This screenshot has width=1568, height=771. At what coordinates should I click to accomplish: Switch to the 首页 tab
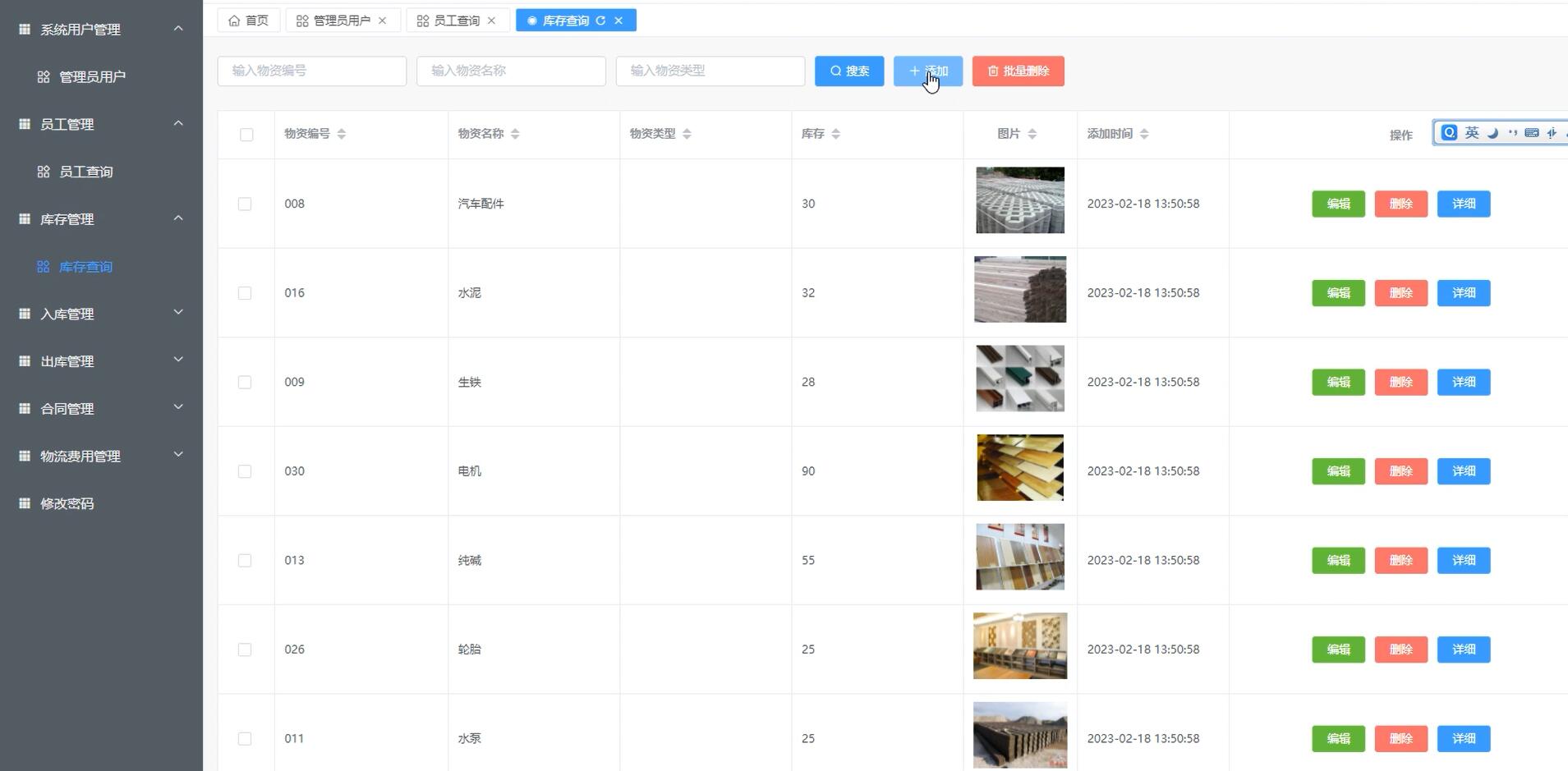pyautogui.click(x=249, y=21)
